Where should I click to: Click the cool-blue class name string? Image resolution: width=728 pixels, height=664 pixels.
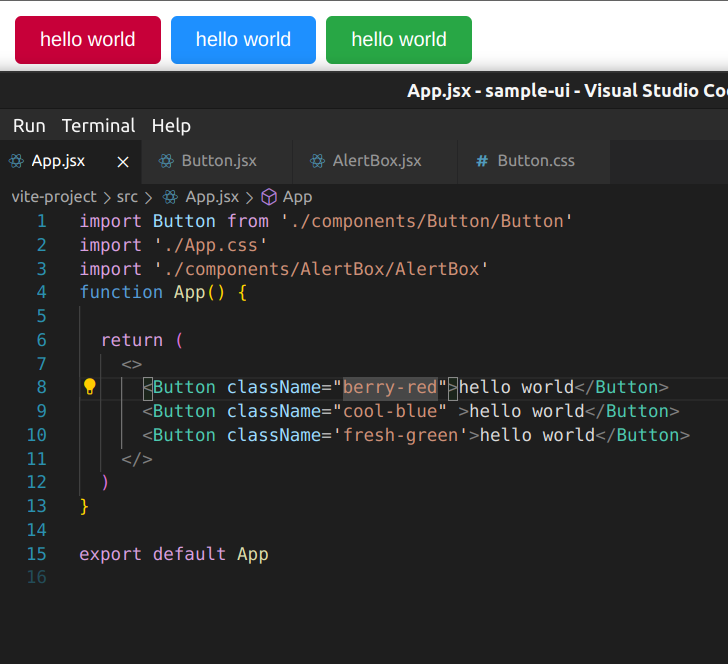coord(390,411)
